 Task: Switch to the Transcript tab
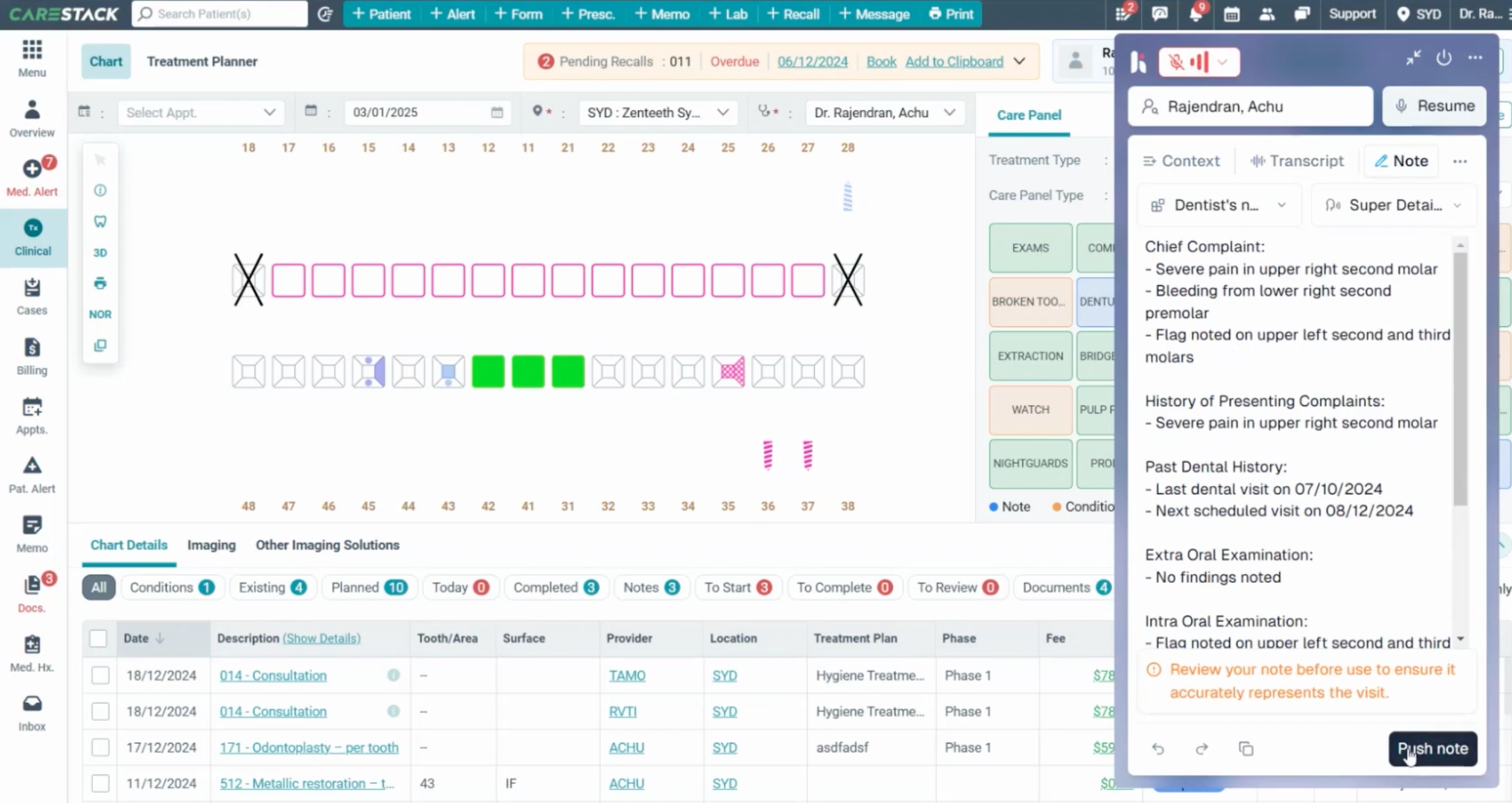[x=1297, y=161]
